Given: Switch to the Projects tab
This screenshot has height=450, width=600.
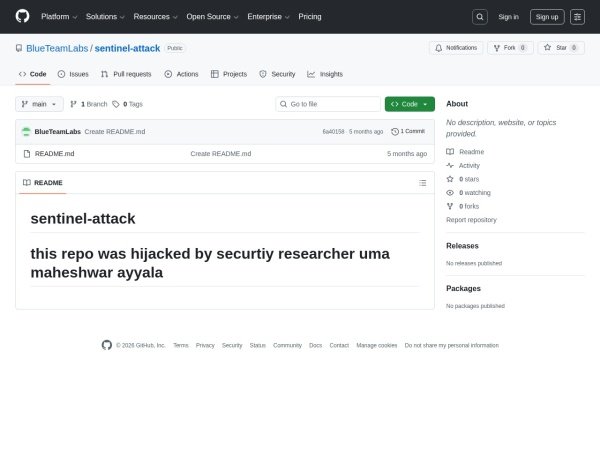Looking at the screenshot, I should coord(229,74).
